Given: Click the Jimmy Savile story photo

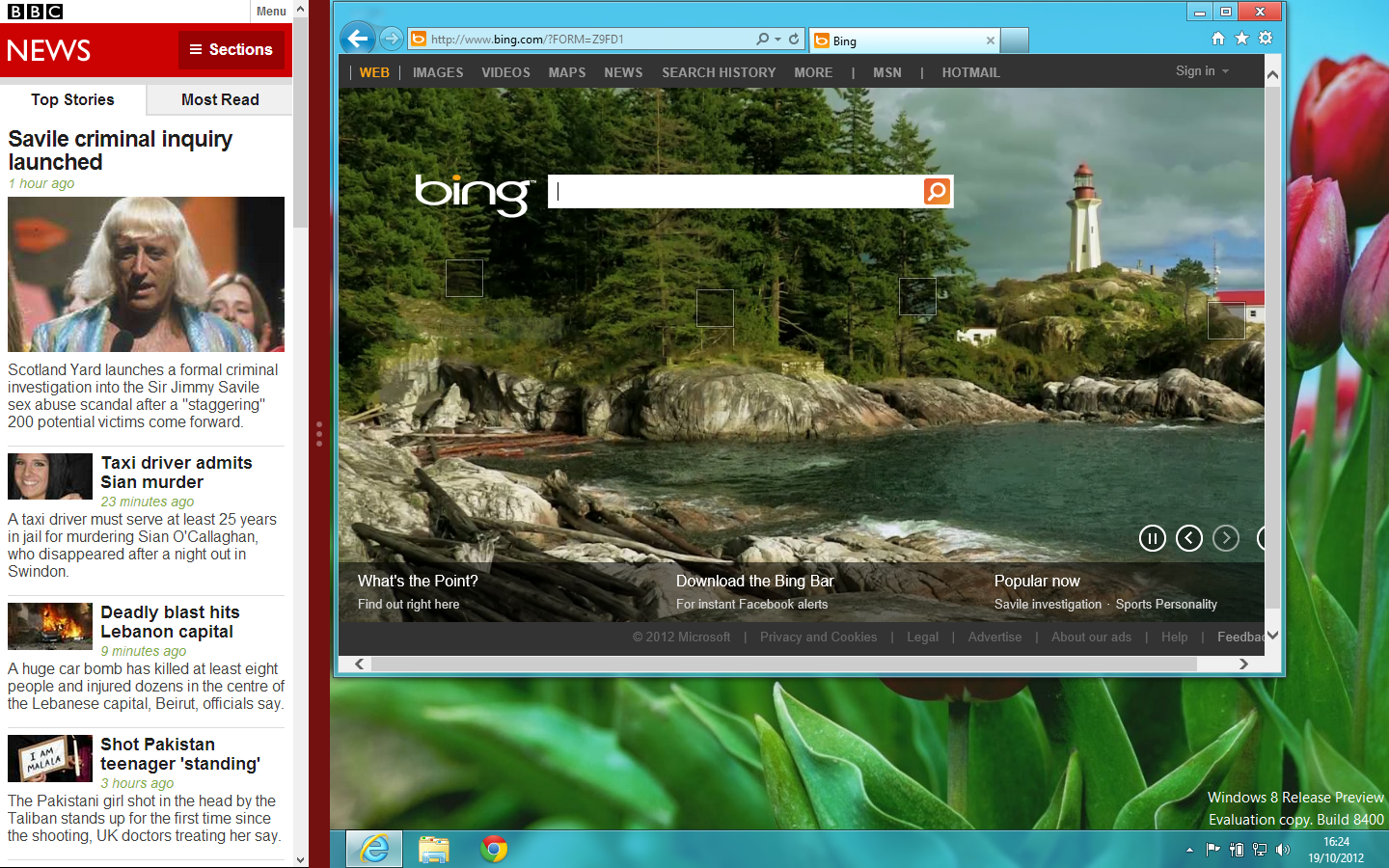Looking at the screenshot, I should click(x=146, y=274).
